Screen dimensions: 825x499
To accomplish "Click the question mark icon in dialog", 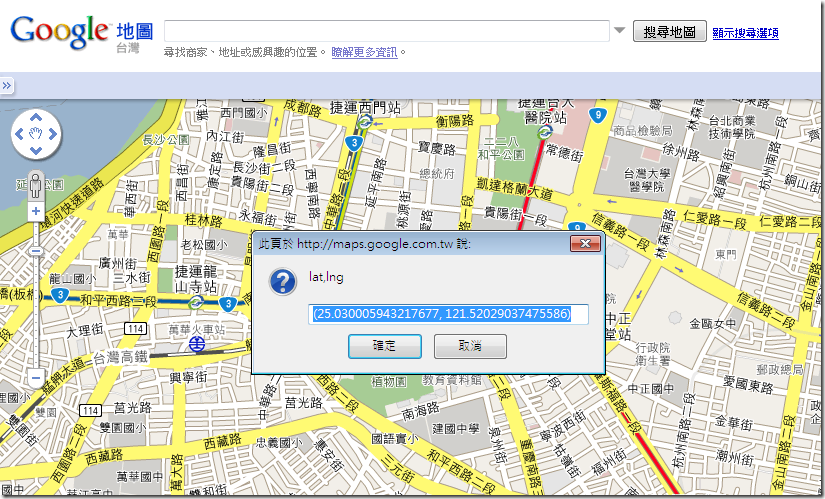I will (283, 282).
